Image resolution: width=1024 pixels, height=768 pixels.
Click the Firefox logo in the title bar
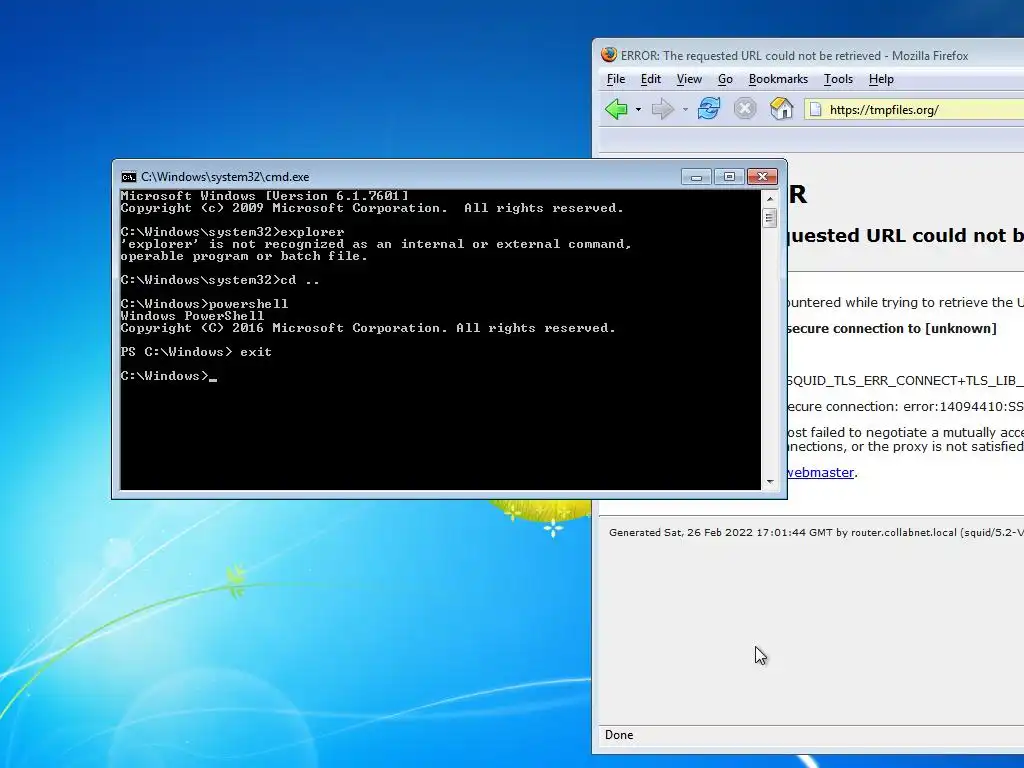[609, 55]
